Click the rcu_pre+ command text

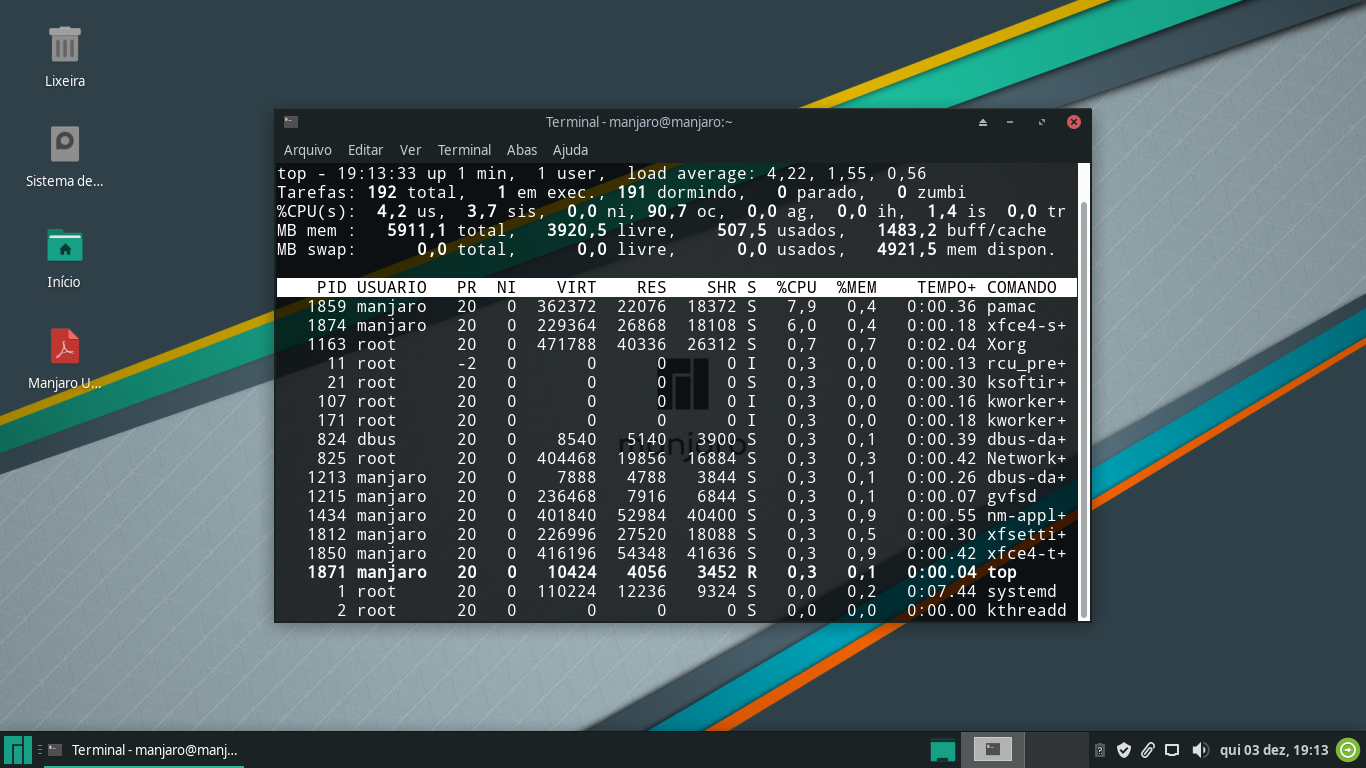1027,364
